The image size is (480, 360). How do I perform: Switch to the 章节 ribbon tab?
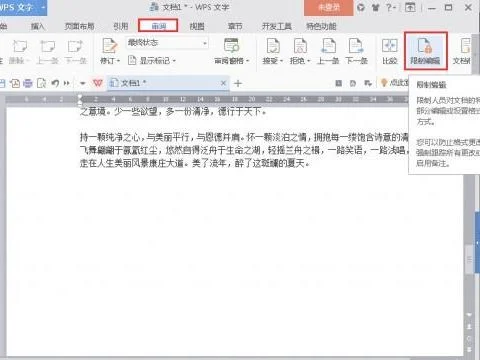click(x=235, y=26)
